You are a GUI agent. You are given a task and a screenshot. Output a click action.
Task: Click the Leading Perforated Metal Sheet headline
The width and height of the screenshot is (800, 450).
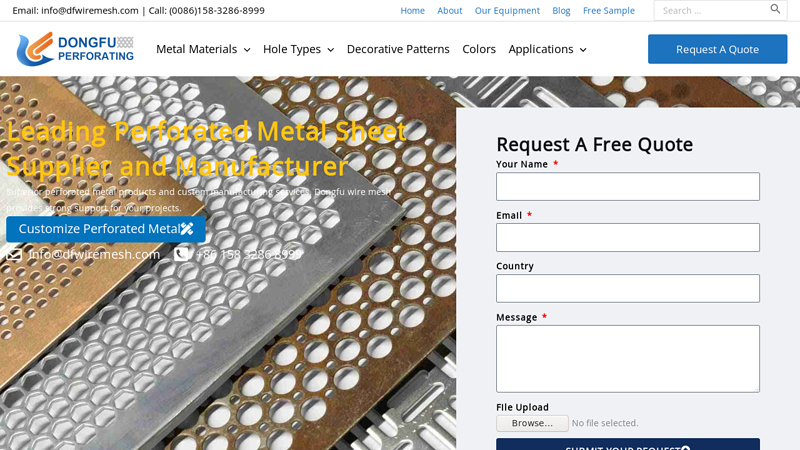(206, 148)
